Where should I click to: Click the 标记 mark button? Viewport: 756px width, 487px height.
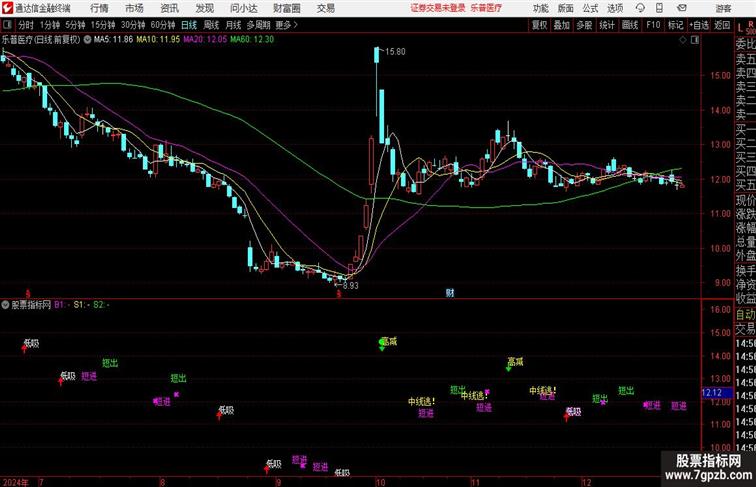click(675, 25)
